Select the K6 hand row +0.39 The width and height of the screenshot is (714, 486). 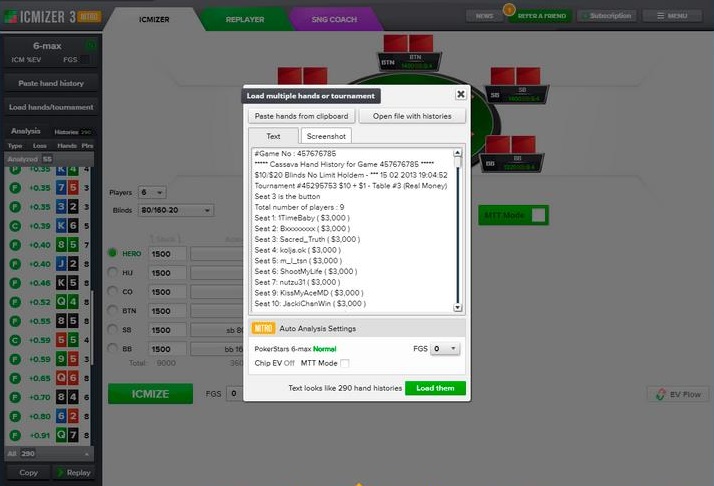[x=48, y=225]
